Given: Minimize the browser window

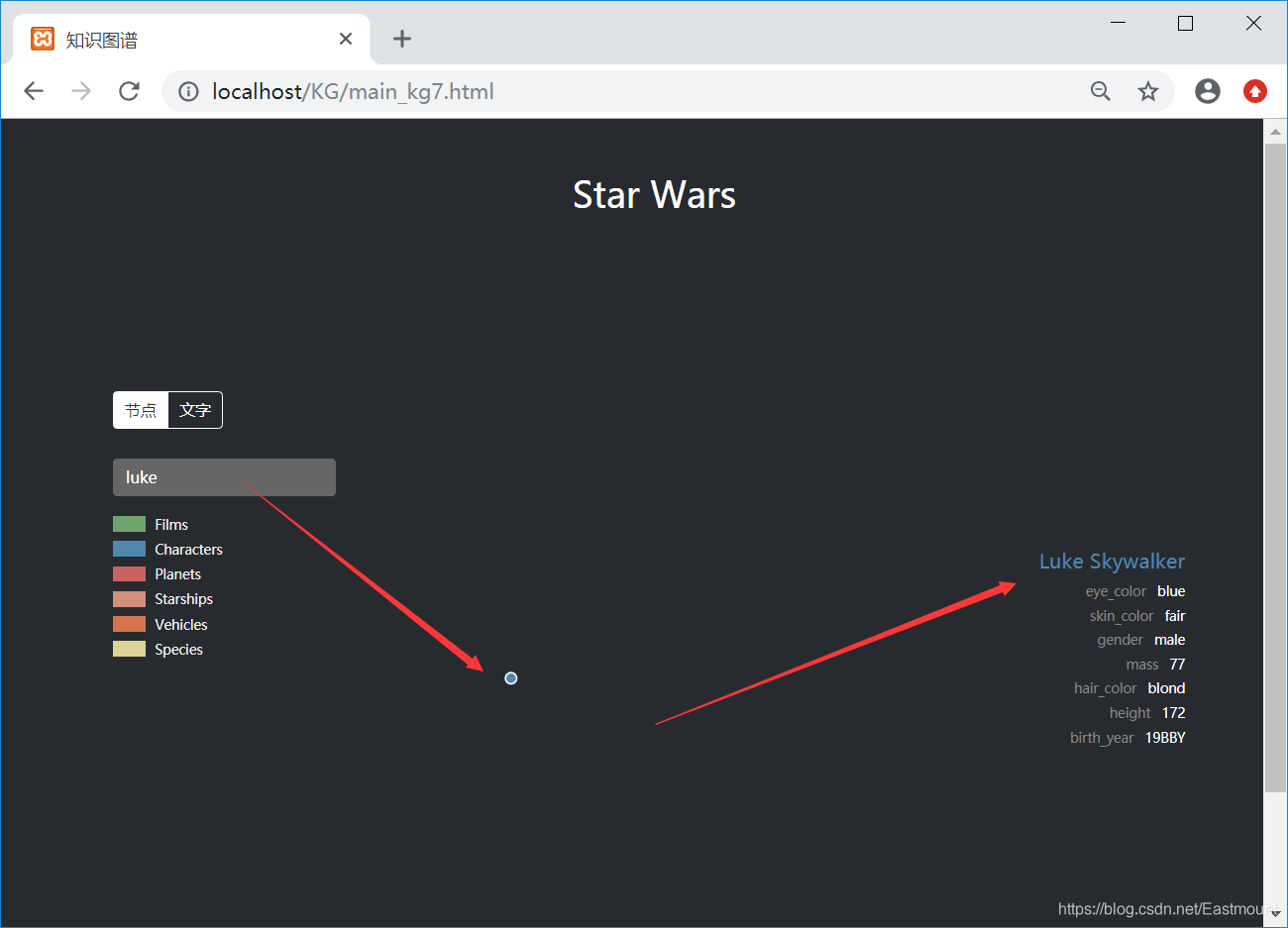Looking at the screenshot, I should click(x=1118, y=23).
